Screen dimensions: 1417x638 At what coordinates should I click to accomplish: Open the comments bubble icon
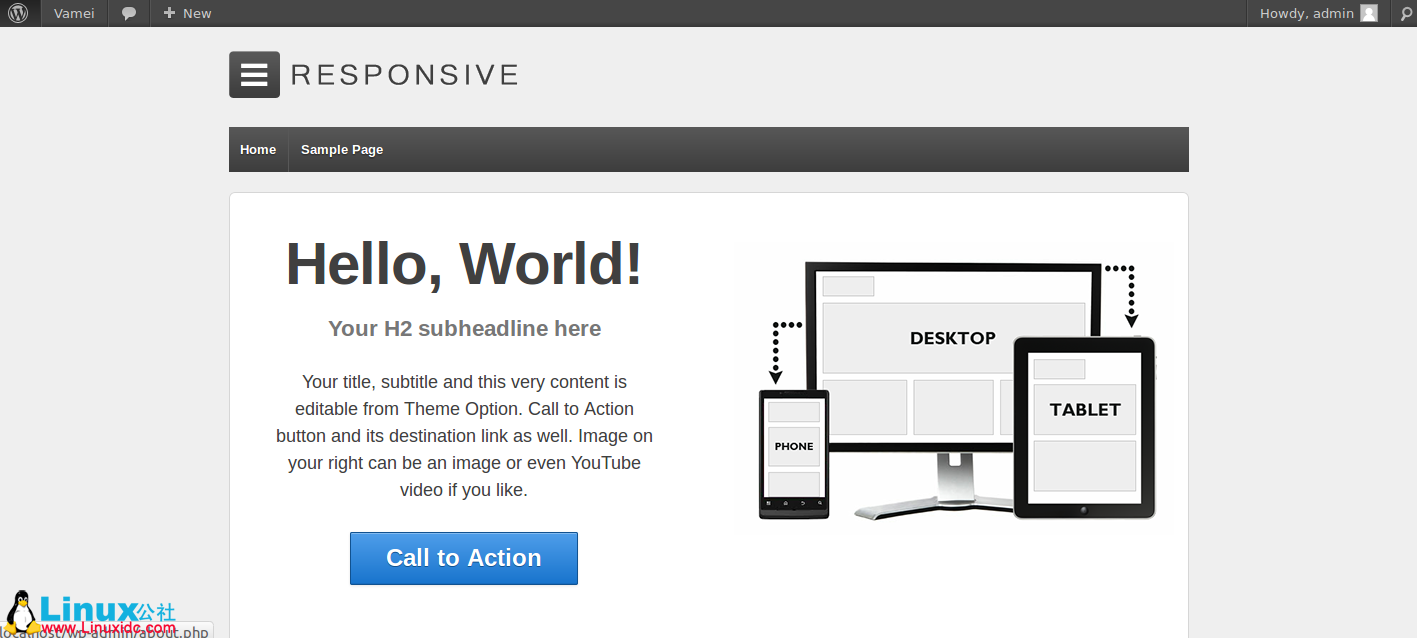click(x=129, y=13)
